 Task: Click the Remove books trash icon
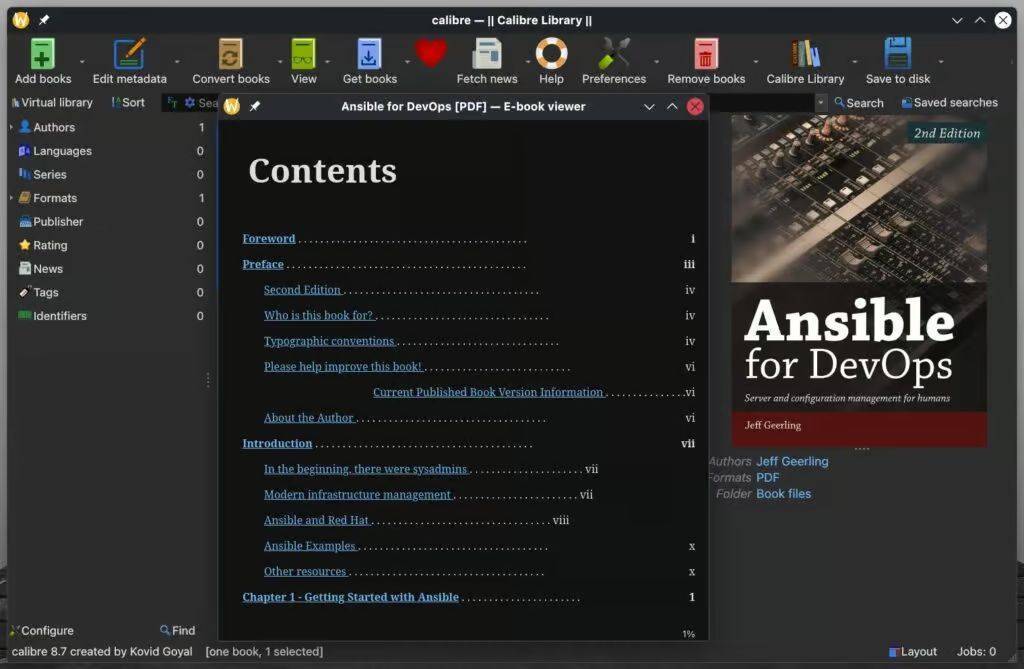(706, 54)
